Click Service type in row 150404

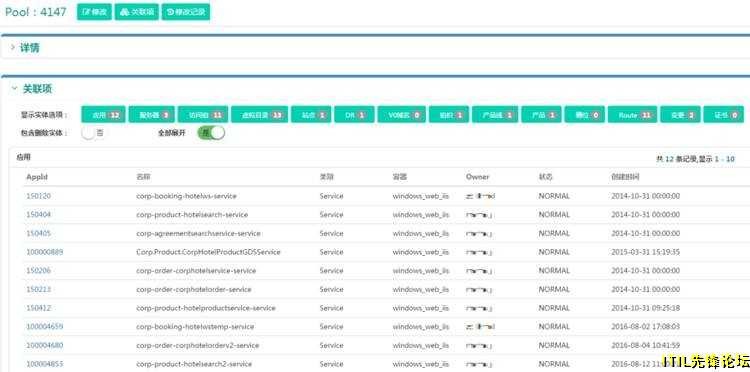[x=331, y=215]
